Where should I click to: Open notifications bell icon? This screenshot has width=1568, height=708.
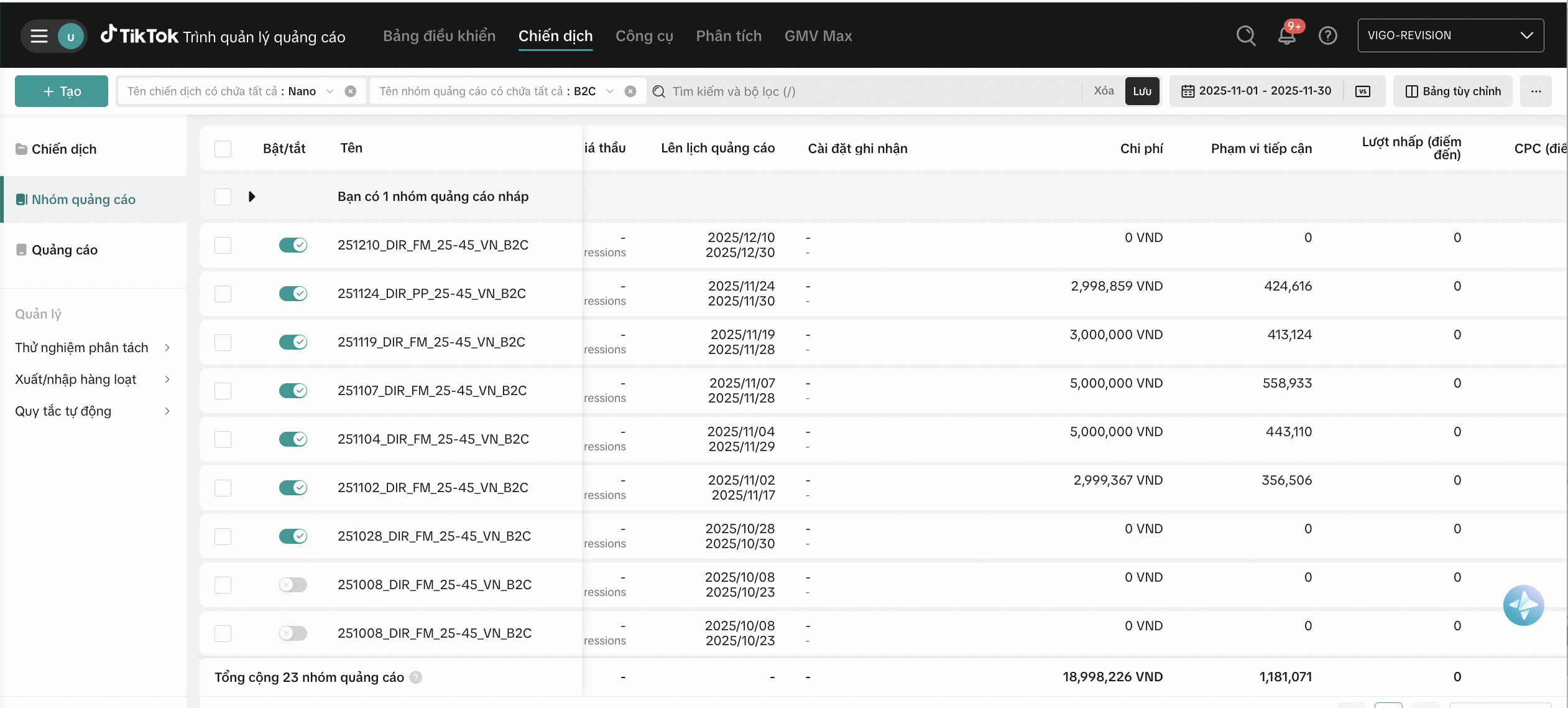(1286, 35)
